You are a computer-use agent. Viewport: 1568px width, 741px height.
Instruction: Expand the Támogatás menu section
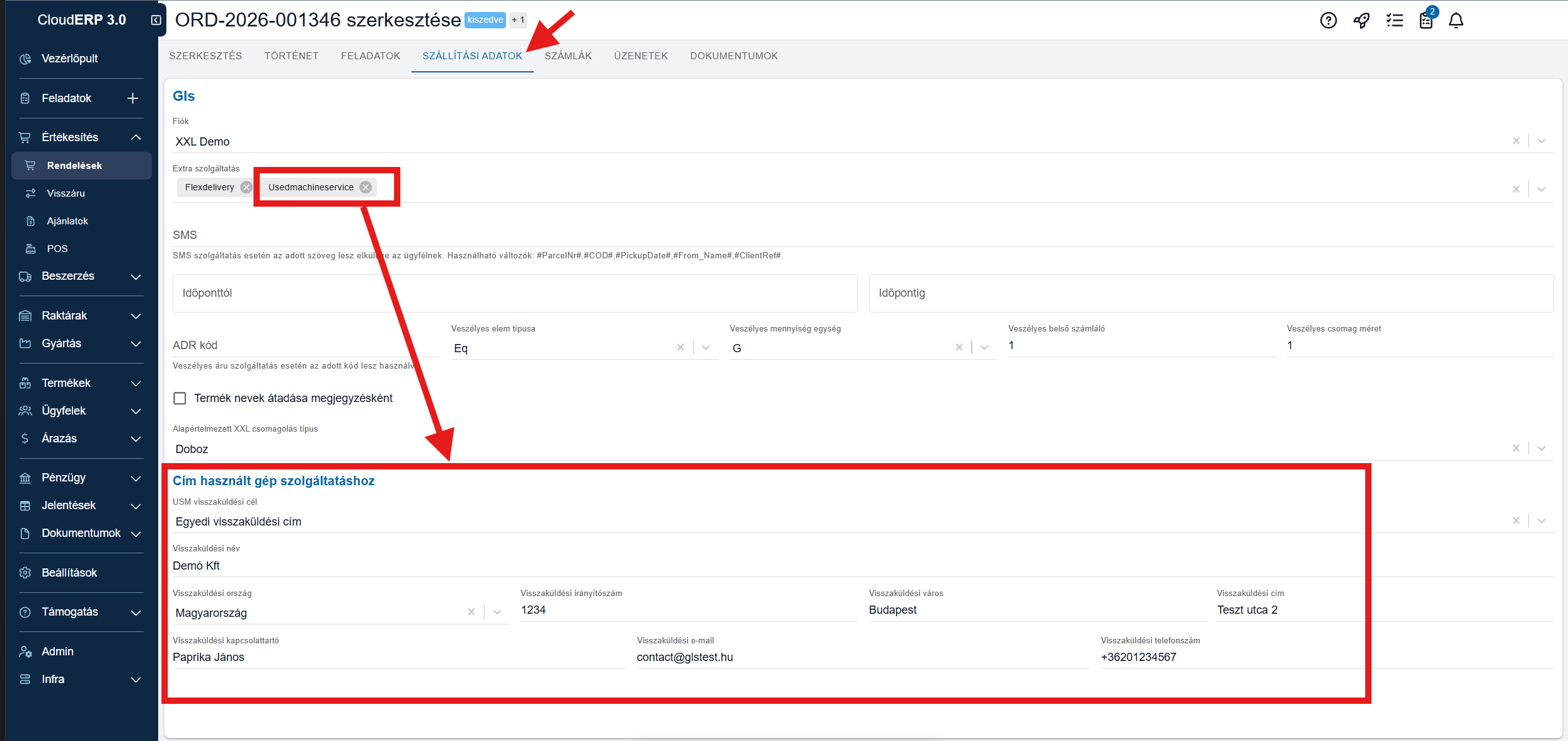pyautogui.click(x=135, y=612)
